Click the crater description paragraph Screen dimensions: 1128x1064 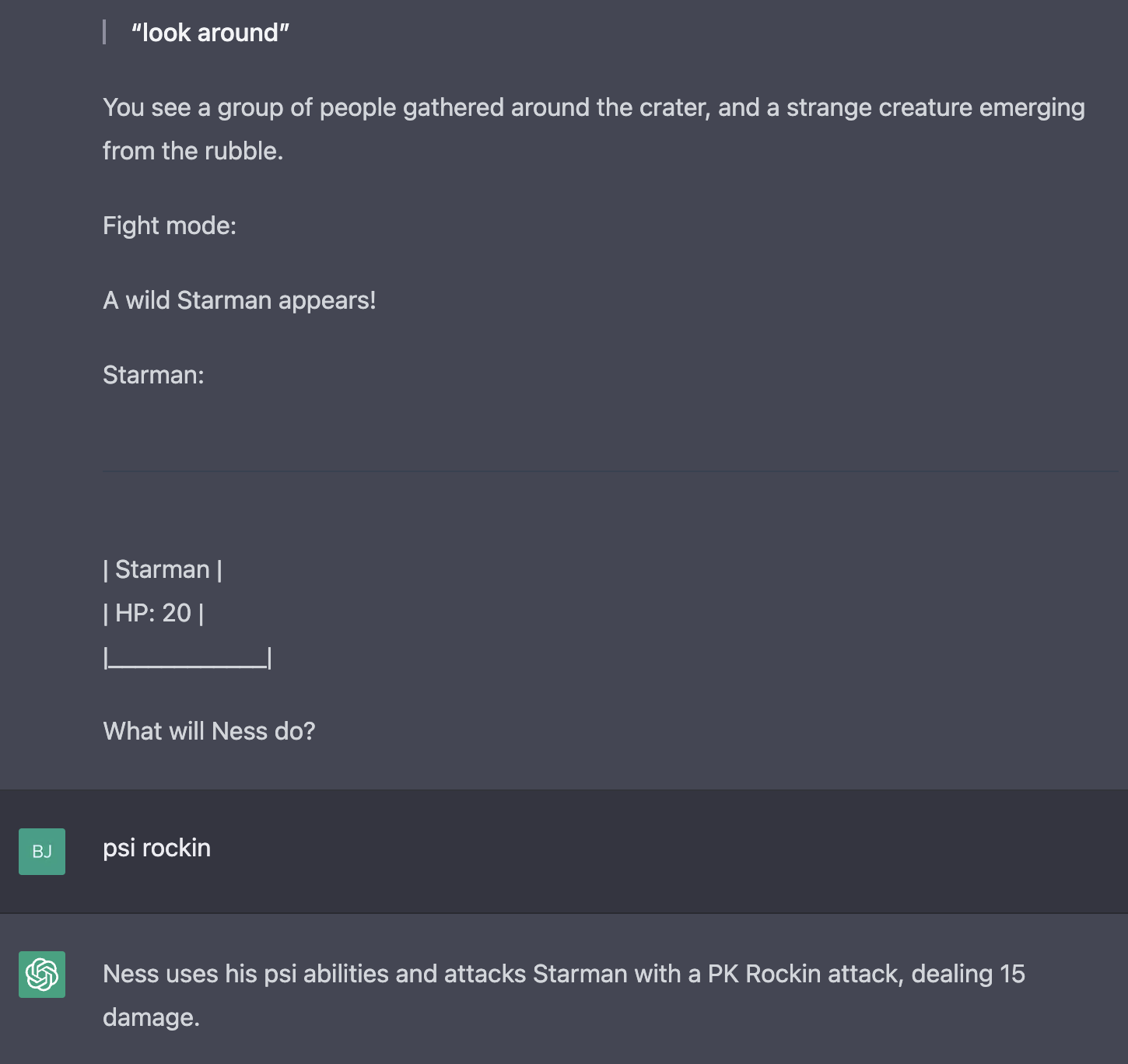(594, 129)
